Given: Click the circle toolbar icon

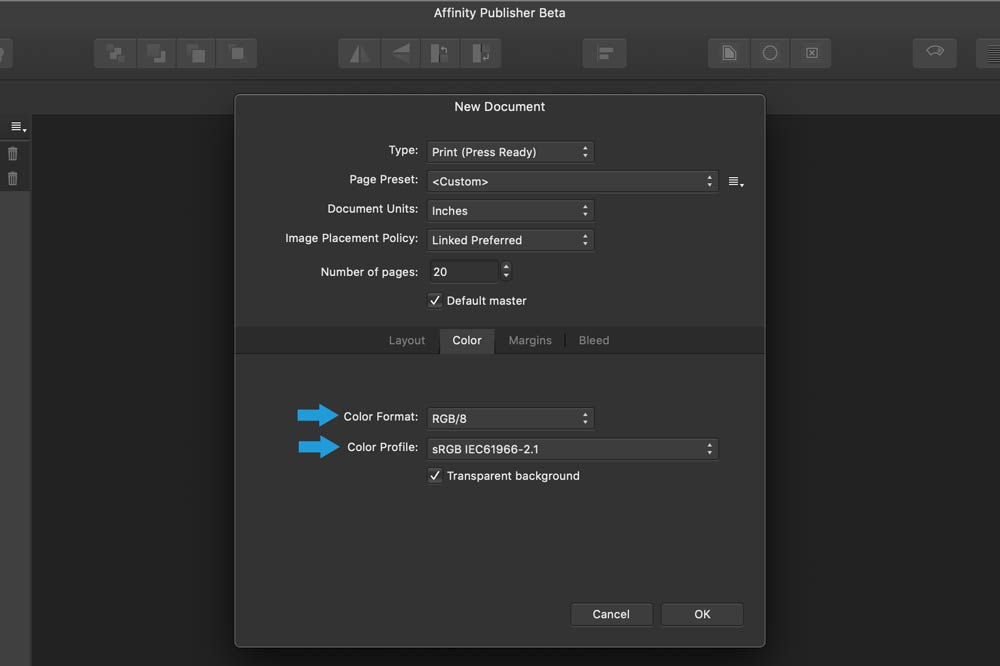Looking at the screenshot, I should pyautogui.click(x=770, y=54).
